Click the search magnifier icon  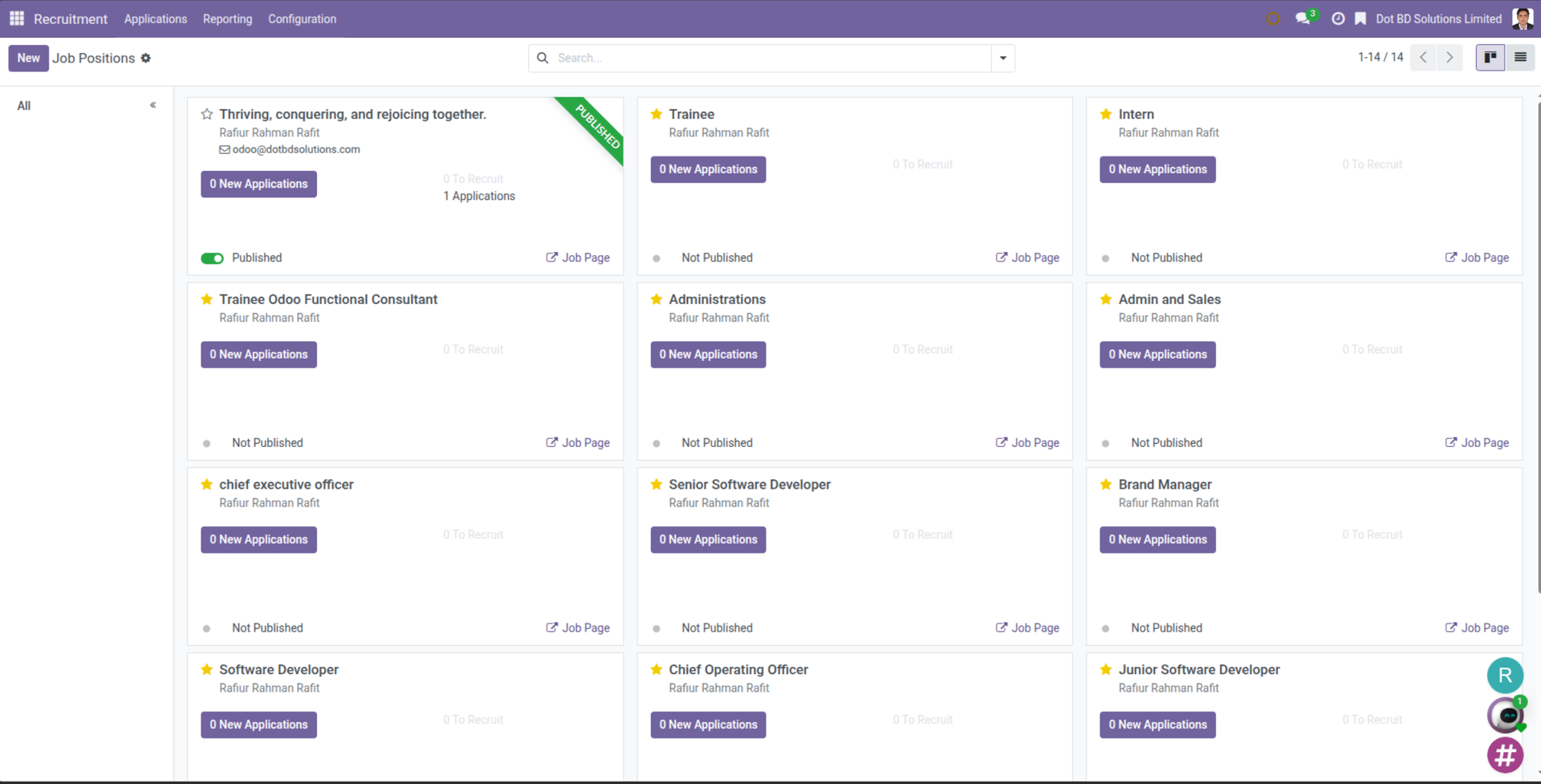tap(543, 58)
